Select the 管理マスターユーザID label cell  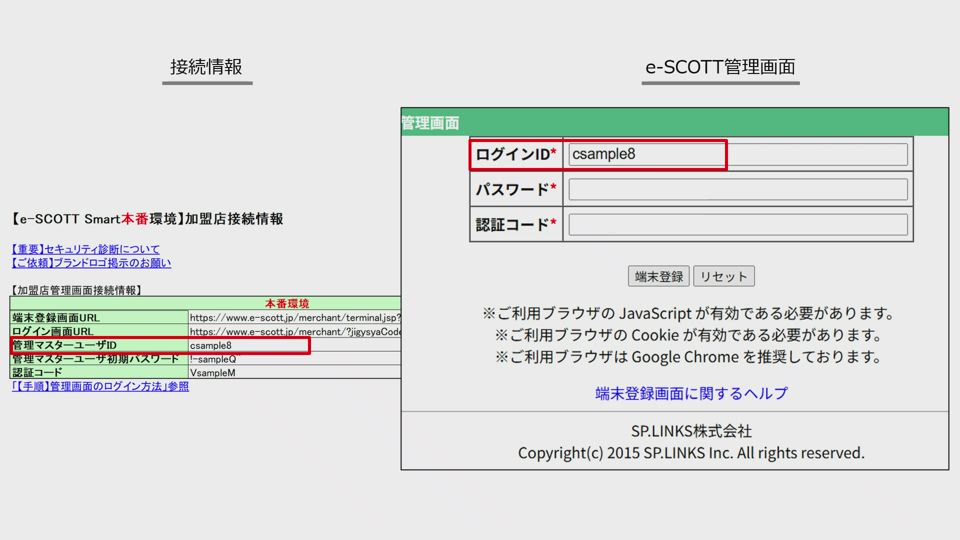tap(98, 346)
